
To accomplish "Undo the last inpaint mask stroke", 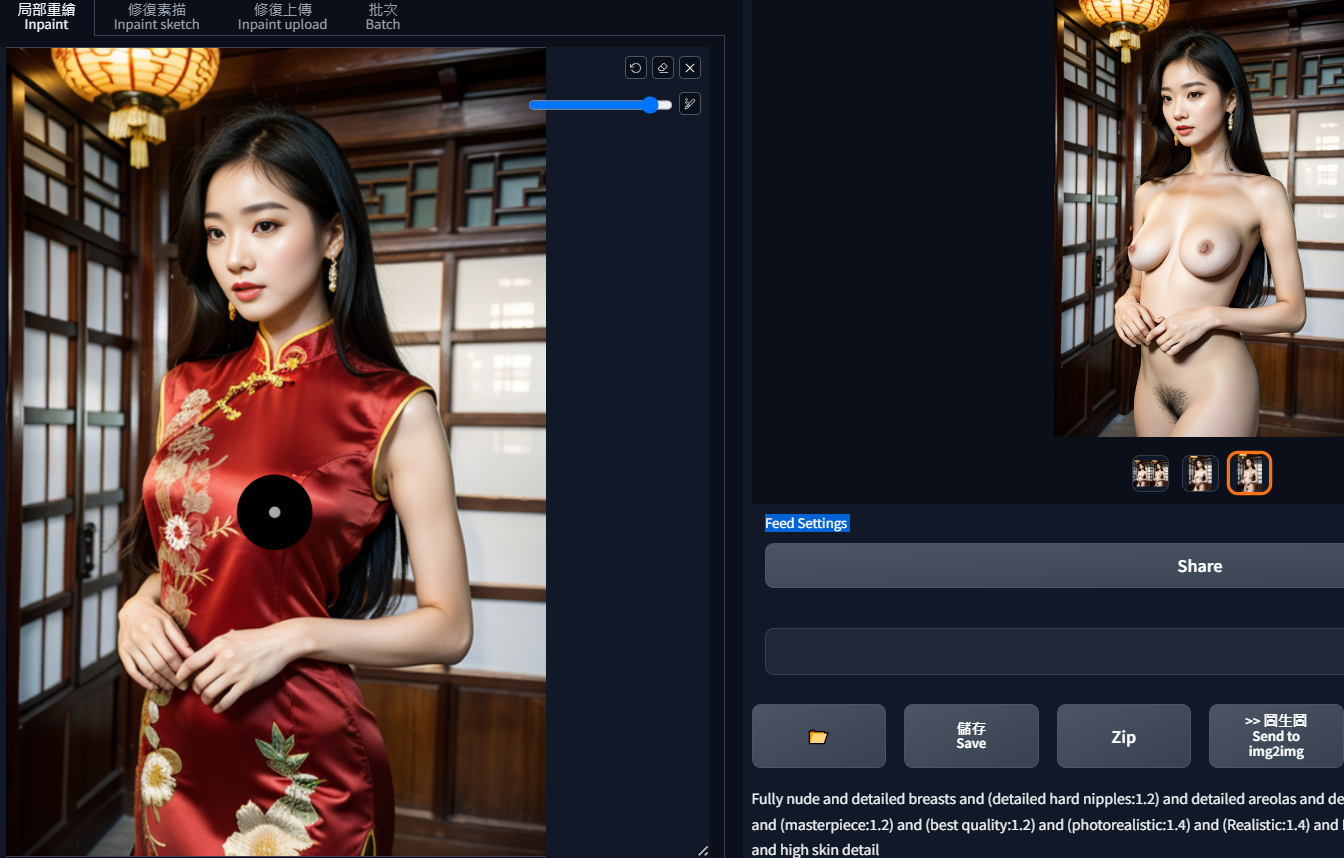I will [x=636, y=68].
